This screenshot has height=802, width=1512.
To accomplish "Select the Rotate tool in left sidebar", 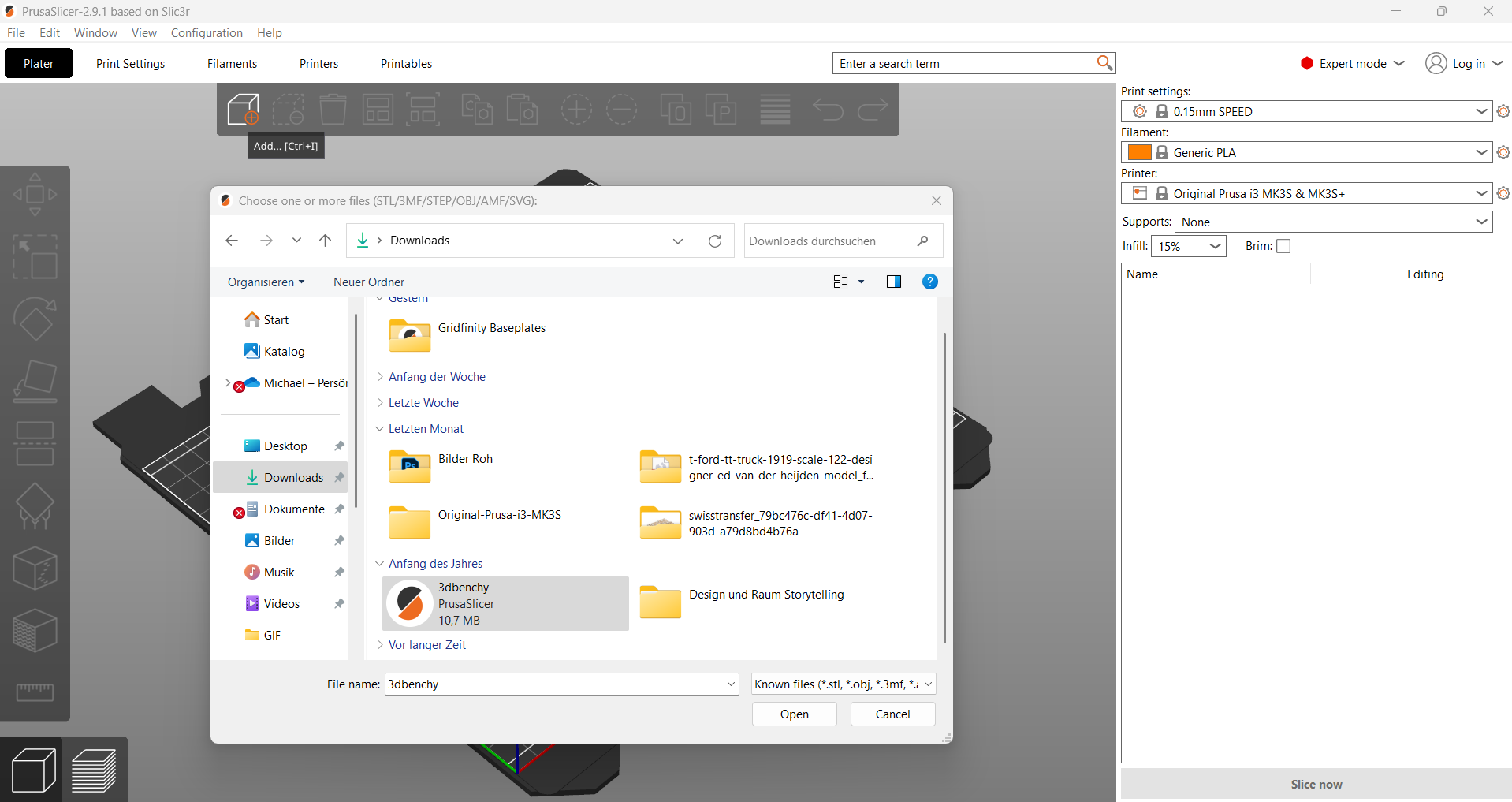I will coord(35,319).
